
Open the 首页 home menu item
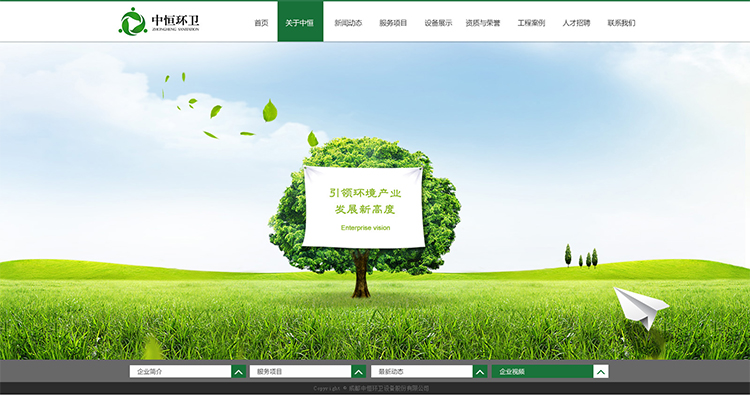261,23
